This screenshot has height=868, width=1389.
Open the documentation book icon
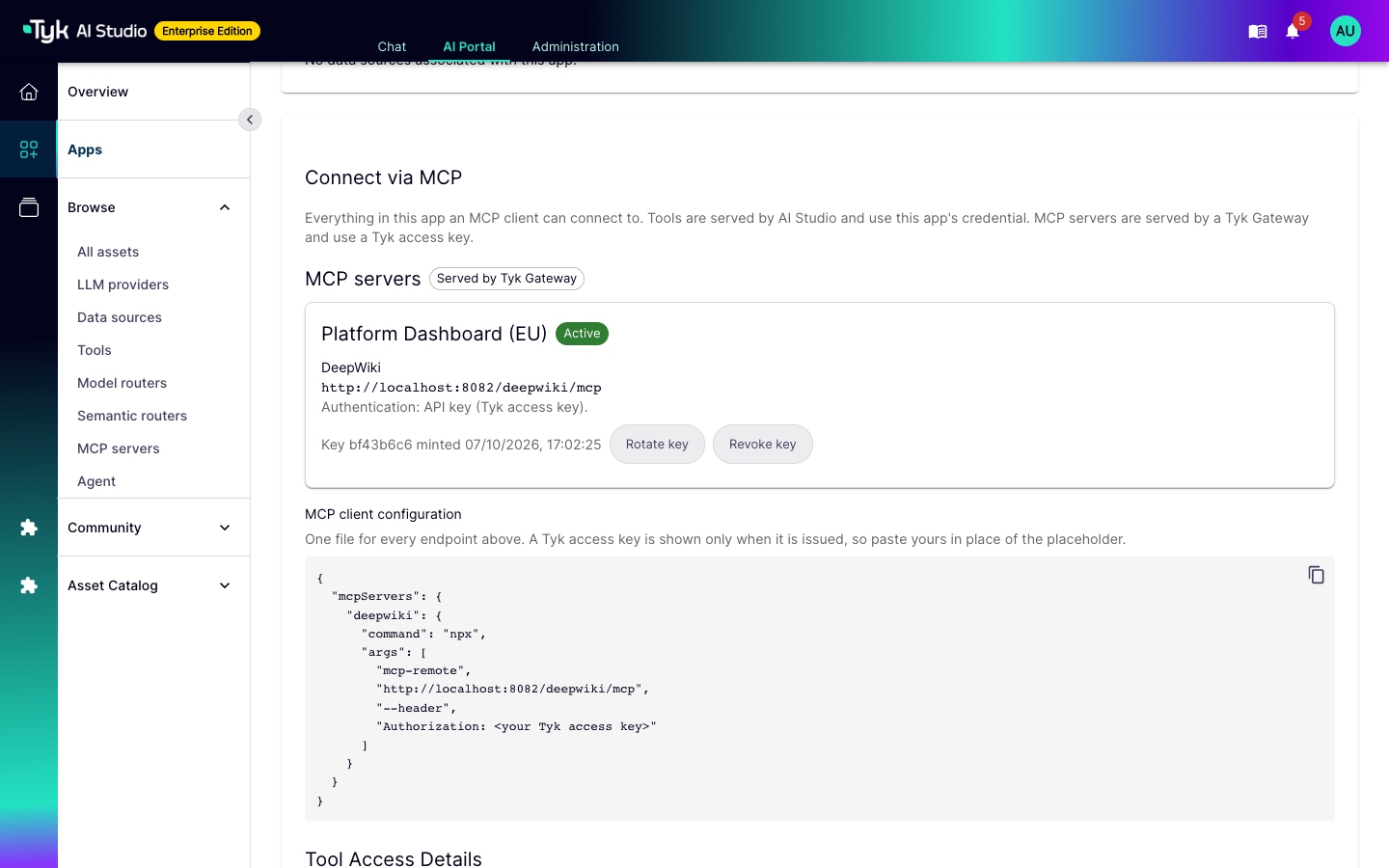pos(1258,32)
